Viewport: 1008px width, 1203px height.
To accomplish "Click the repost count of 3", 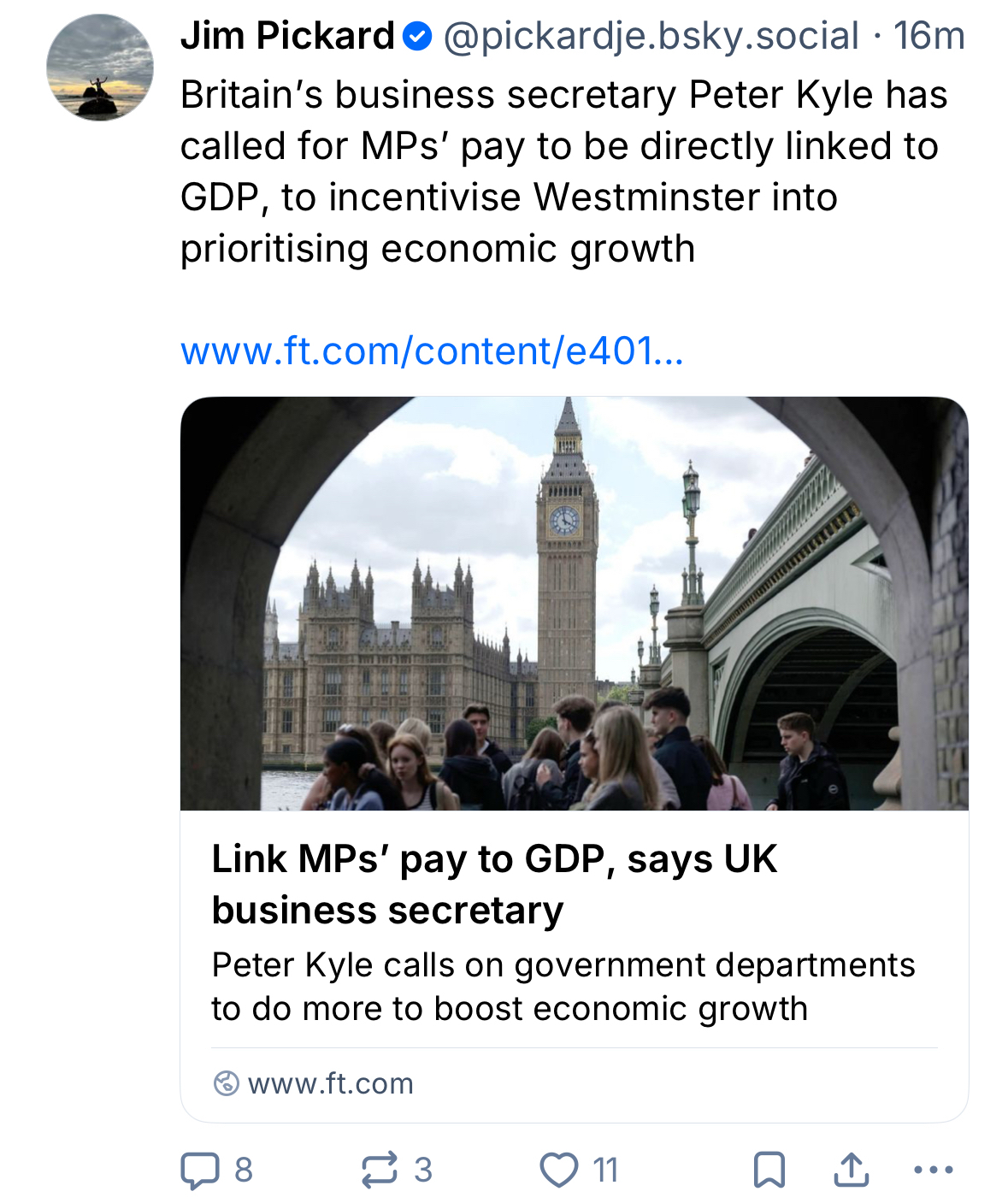I will pos(423,1170).
